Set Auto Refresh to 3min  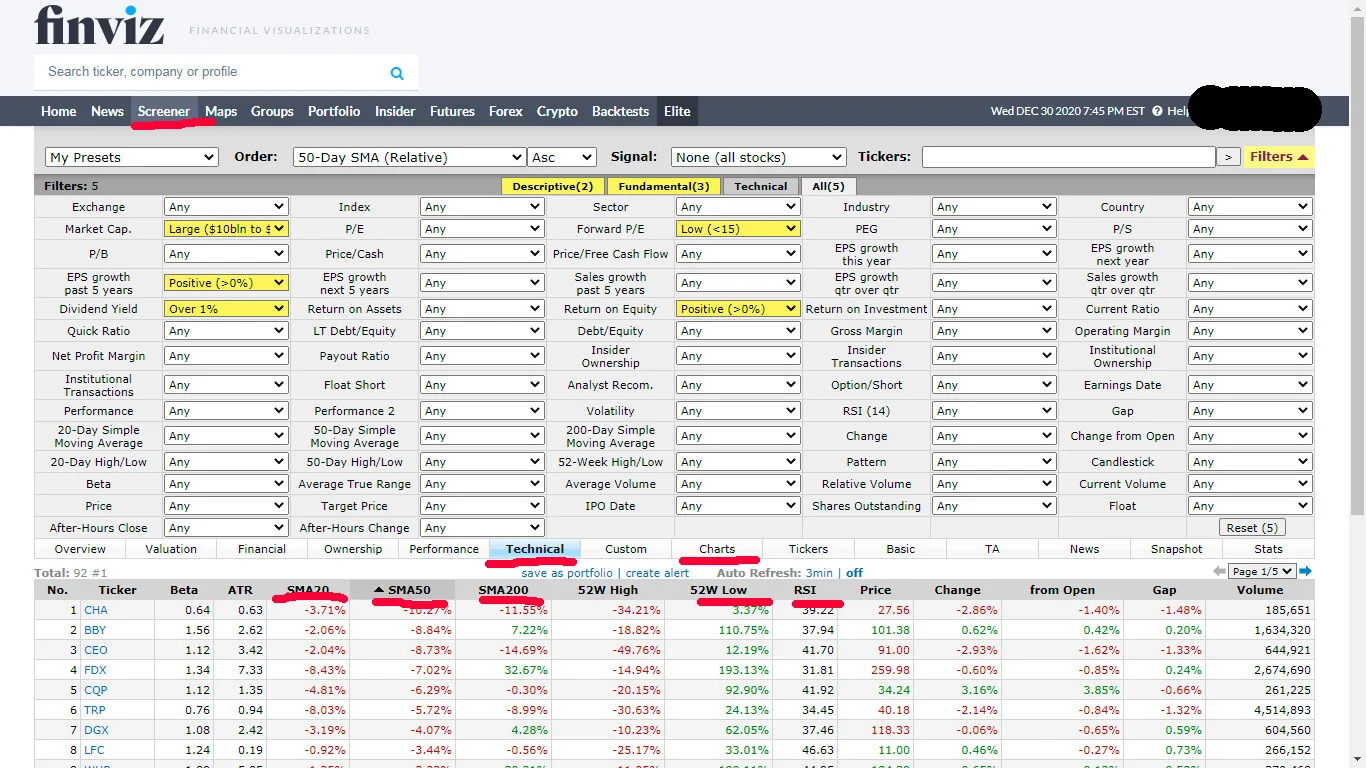(819, 573)
